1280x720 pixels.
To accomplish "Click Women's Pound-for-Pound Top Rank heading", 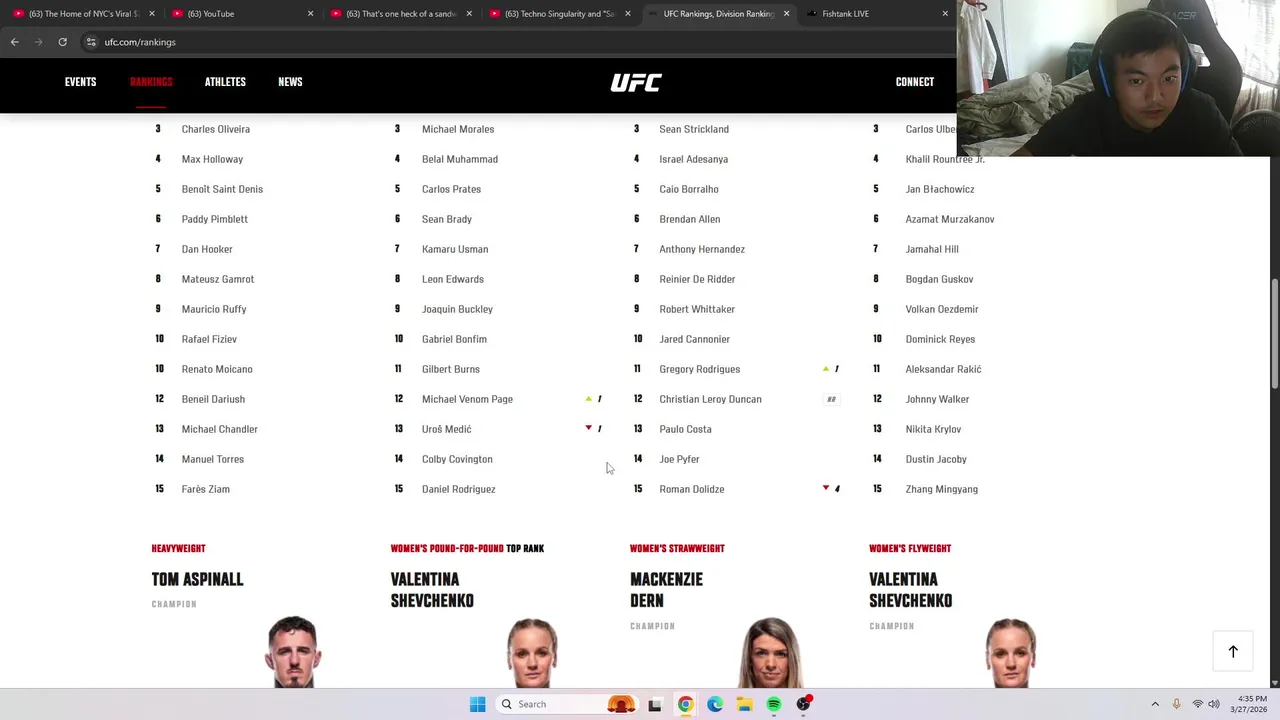I will point(467,548).
